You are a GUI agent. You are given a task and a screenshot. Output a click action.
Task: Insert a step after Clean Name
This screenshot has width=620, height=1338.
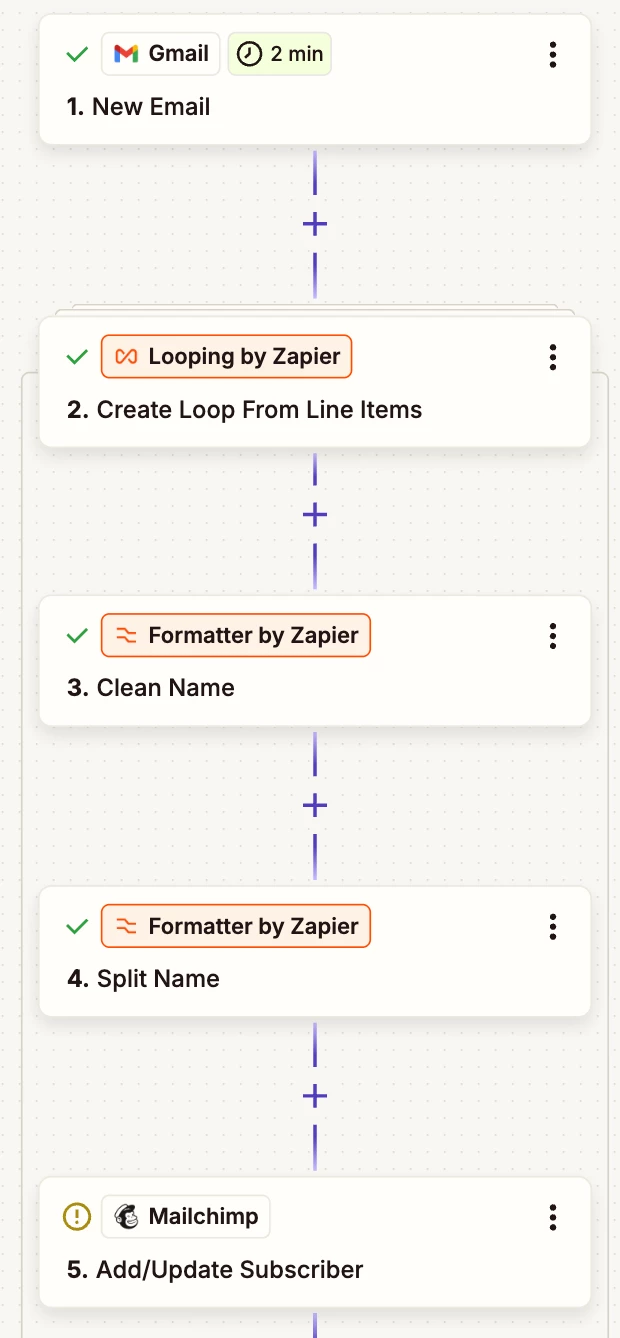pos(315,805)
